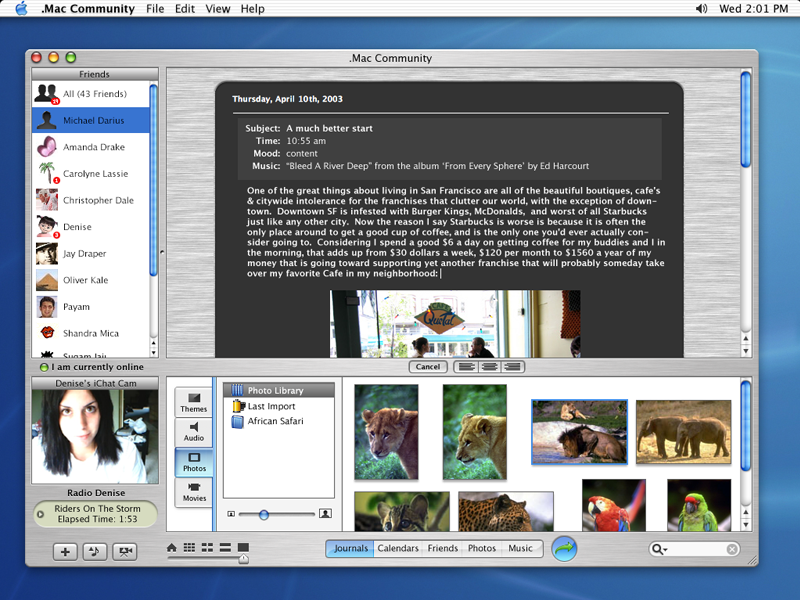Select Photo Library source

point(279,390)
